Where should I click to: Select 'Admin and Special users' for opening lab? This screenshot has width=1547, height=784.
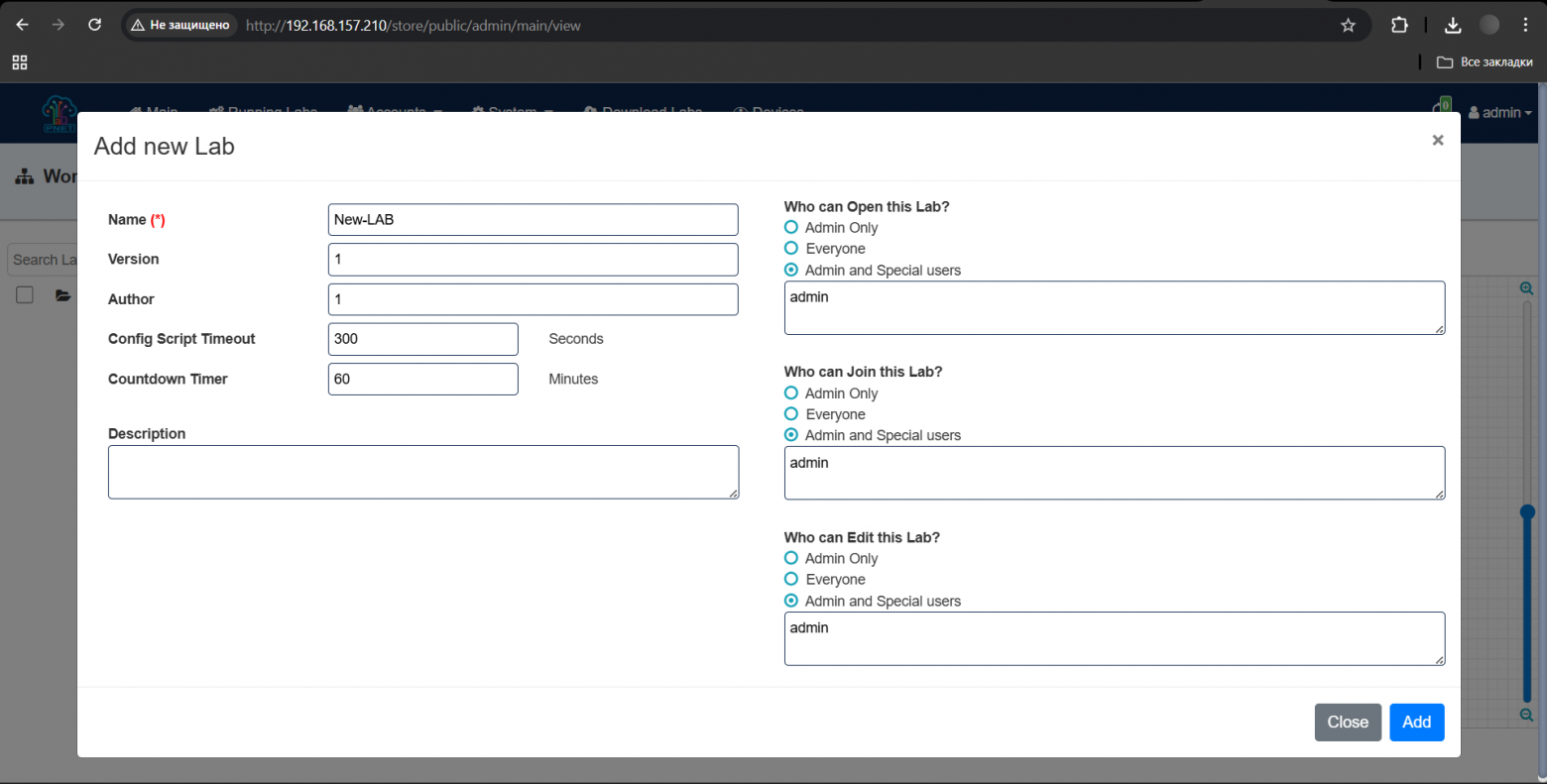pyautogui.click(x=791, y=270)
